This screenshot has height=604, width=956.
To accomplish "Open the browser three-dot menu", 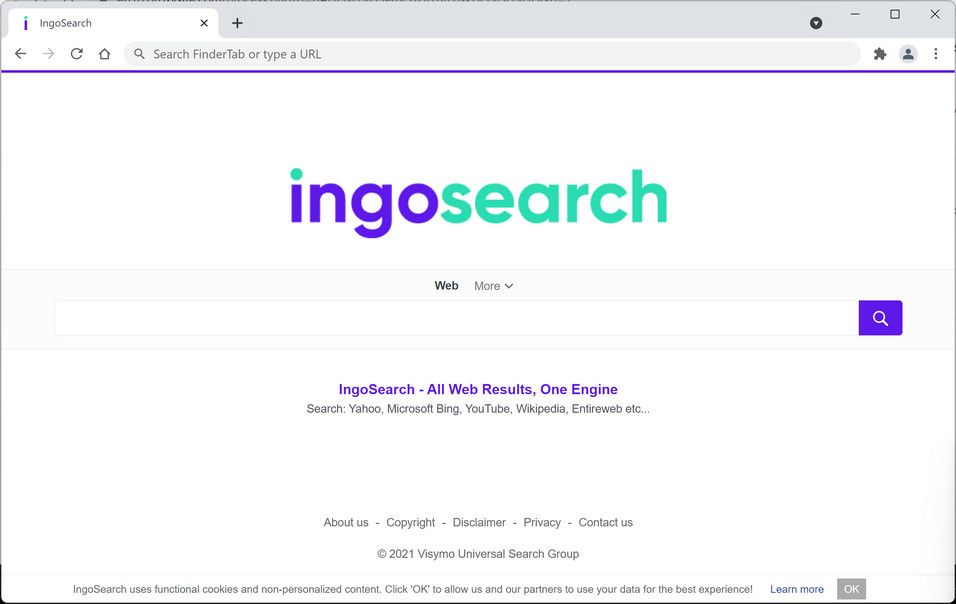I will 936,54.
